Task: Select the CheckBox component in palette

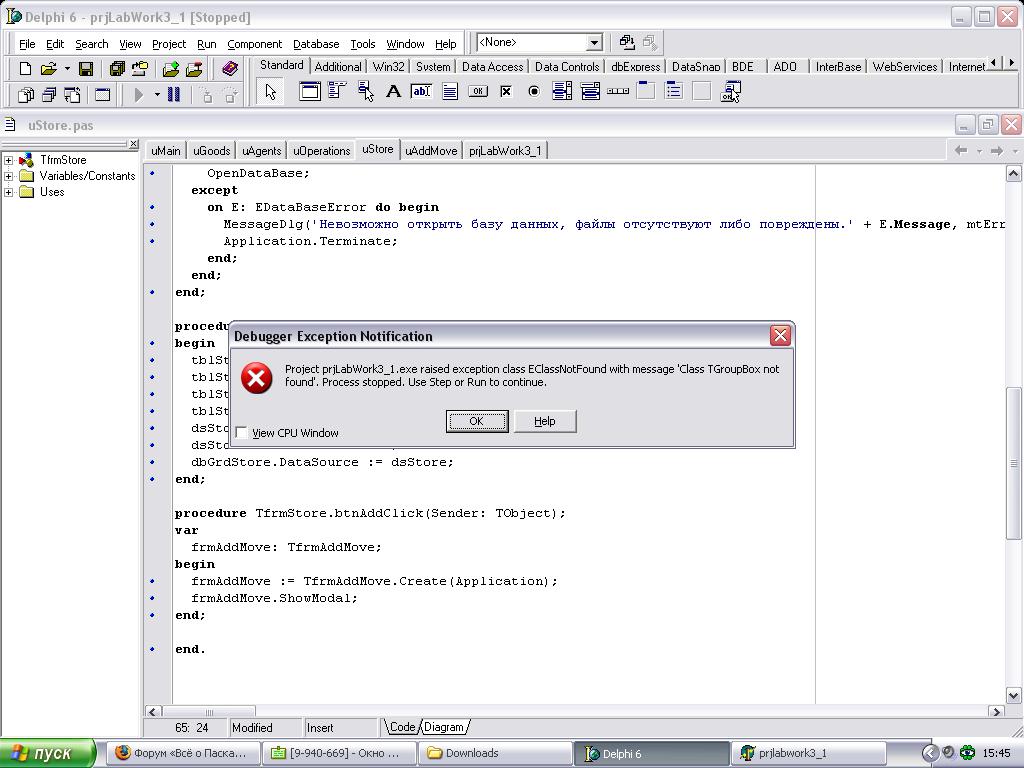Action: pyautogui.click(x=506, y=92)
